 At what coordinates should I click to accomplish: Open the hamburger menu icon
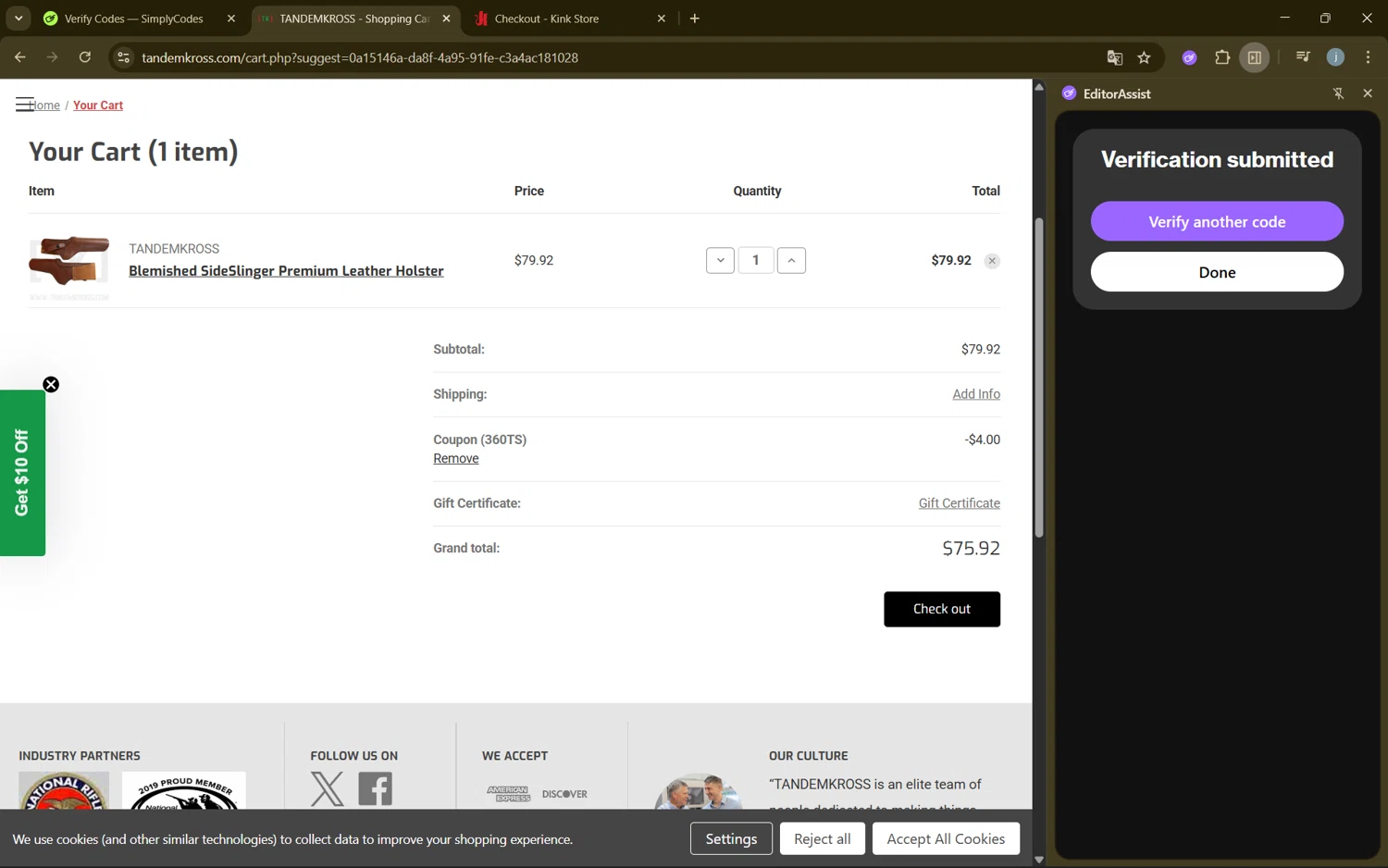tap(25, 105)
